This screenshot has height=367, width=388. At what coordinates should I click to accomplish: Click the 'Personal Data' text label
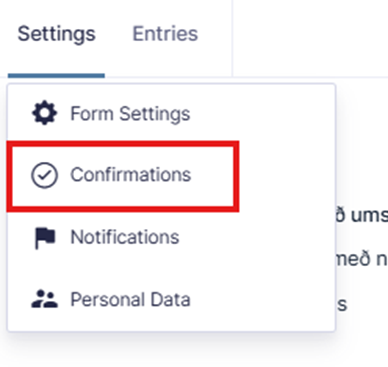tap(130, 299)
